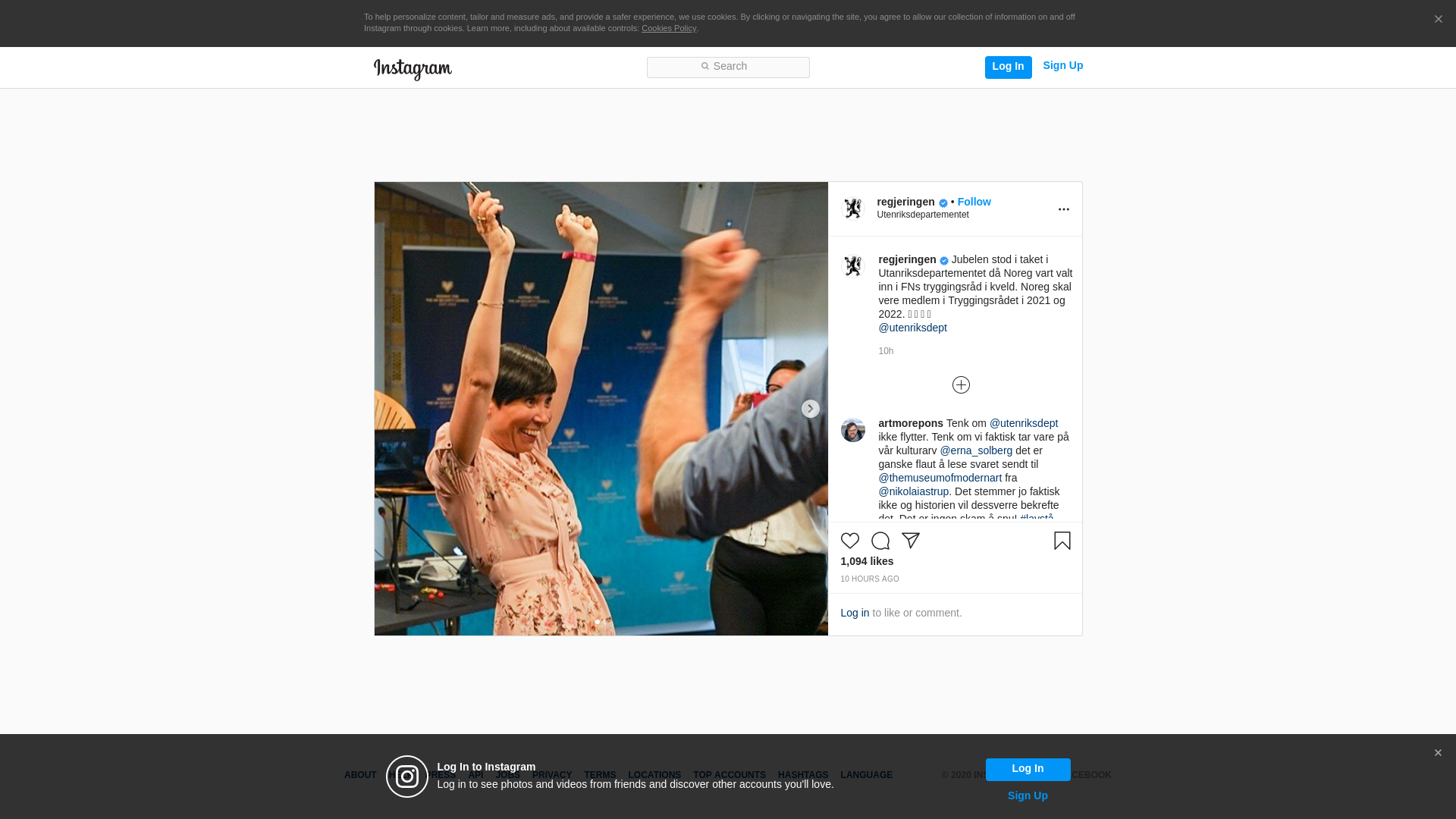
Task: Open @erna_solberg mention link
Action: tap(976, 450)
